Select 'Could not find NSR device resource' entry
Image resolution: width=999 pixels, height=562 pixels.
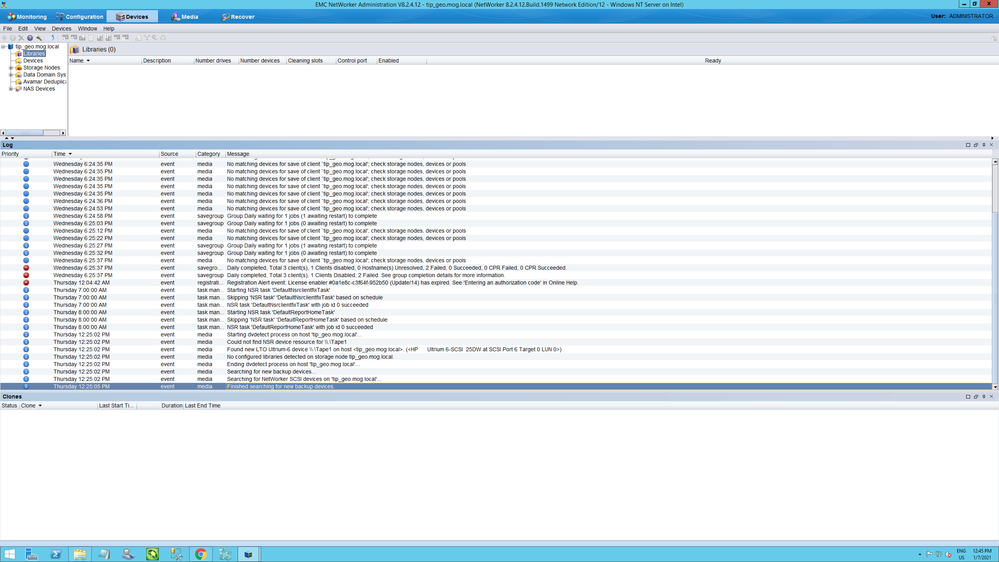(x=496, y=342)
